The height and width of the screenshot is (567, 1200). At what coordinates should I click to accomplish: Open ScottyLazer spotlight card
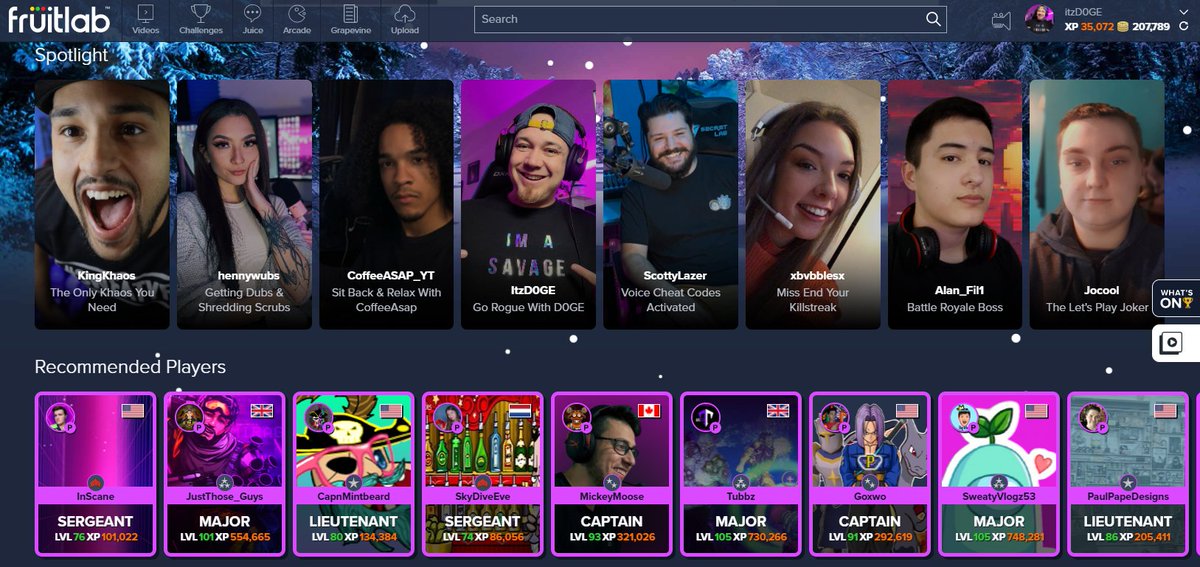[670, 205]
